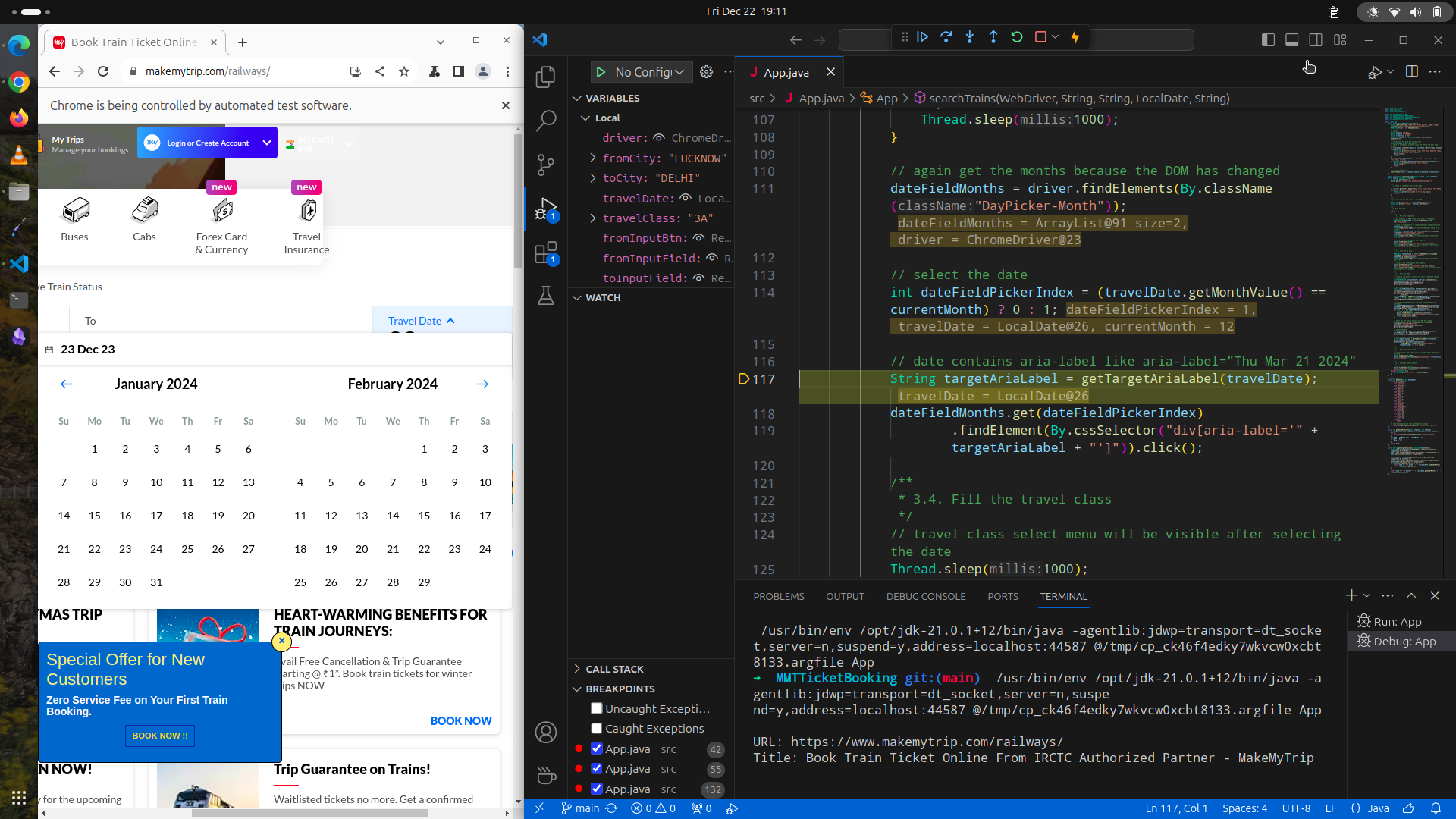Select January 17 in the calendar
The height and width of the screenshot is (819, 1456).
156,516
